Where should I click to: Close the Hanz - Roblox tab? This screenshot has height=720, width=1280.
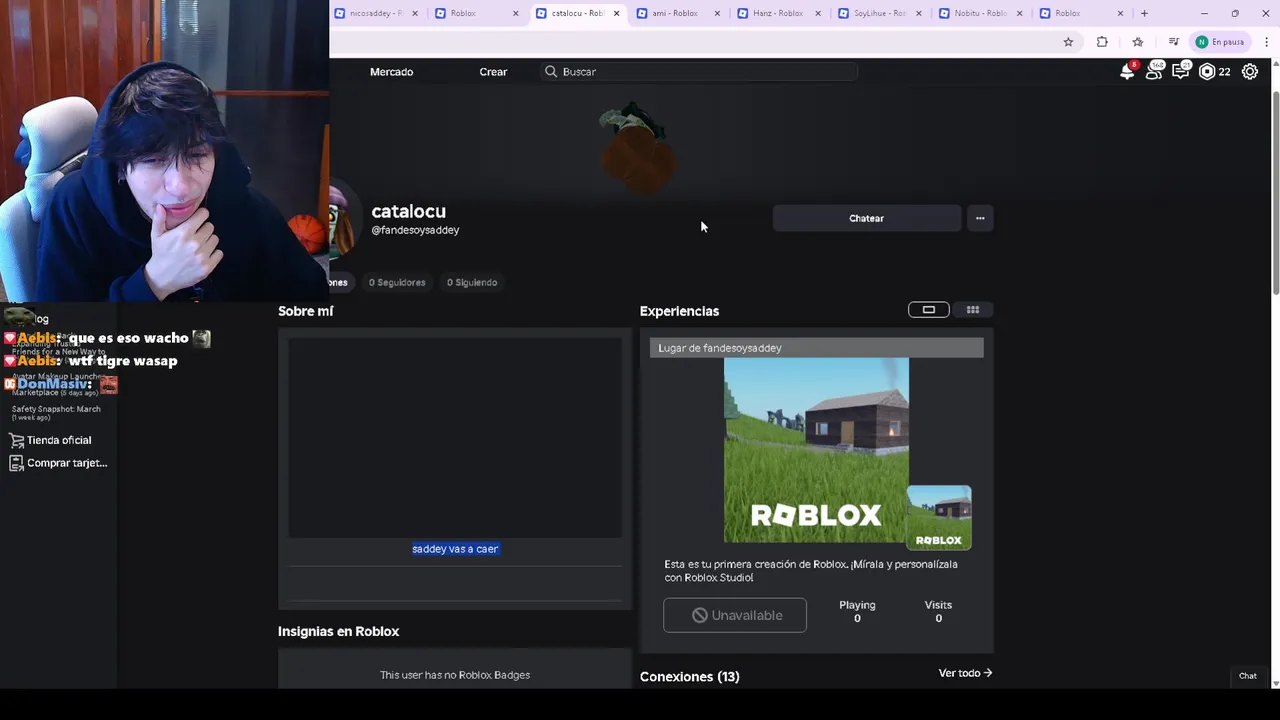click(x=818, y=13)
